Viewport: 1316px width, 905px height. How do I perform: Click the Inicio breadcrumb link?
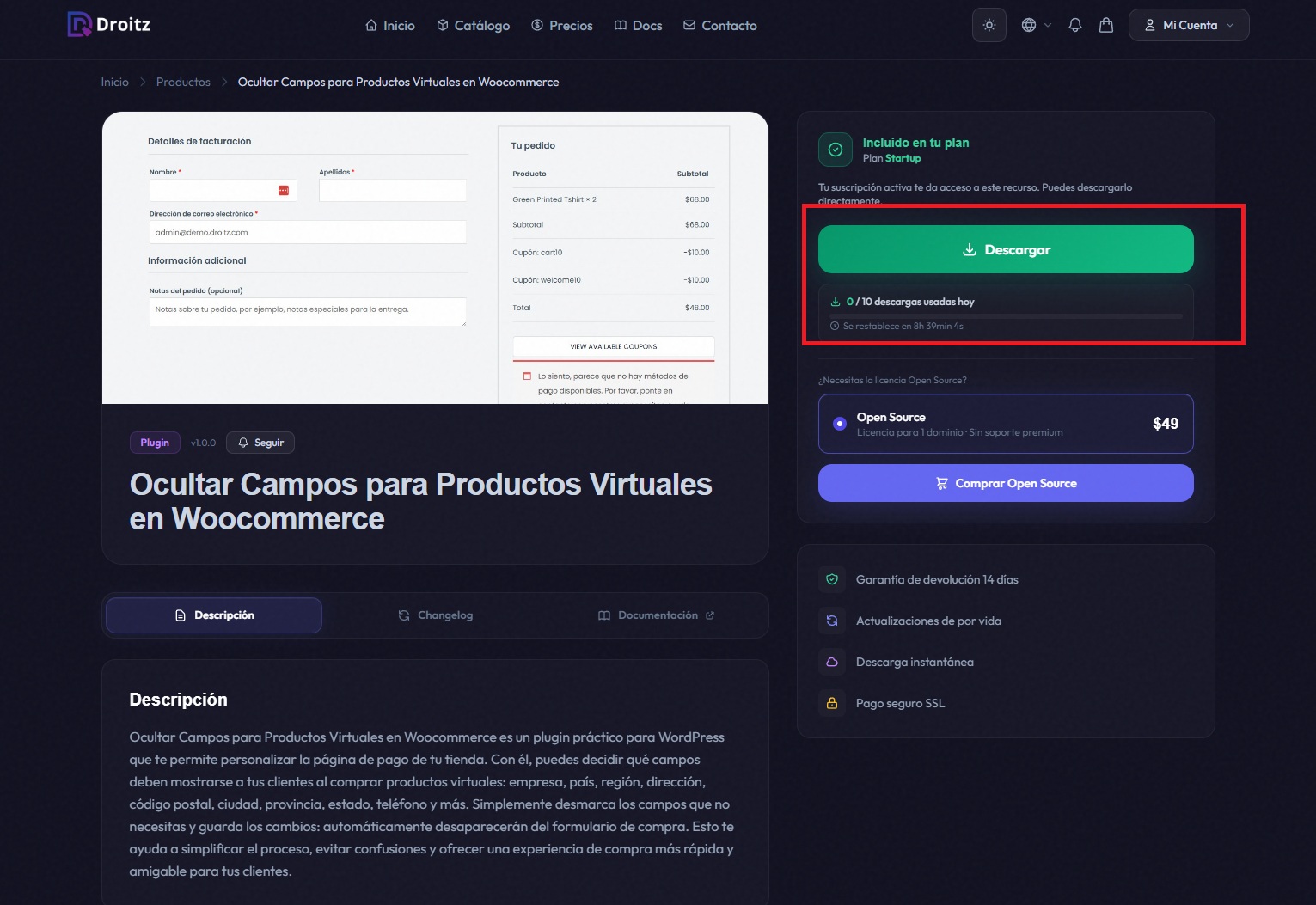[114, 82]
